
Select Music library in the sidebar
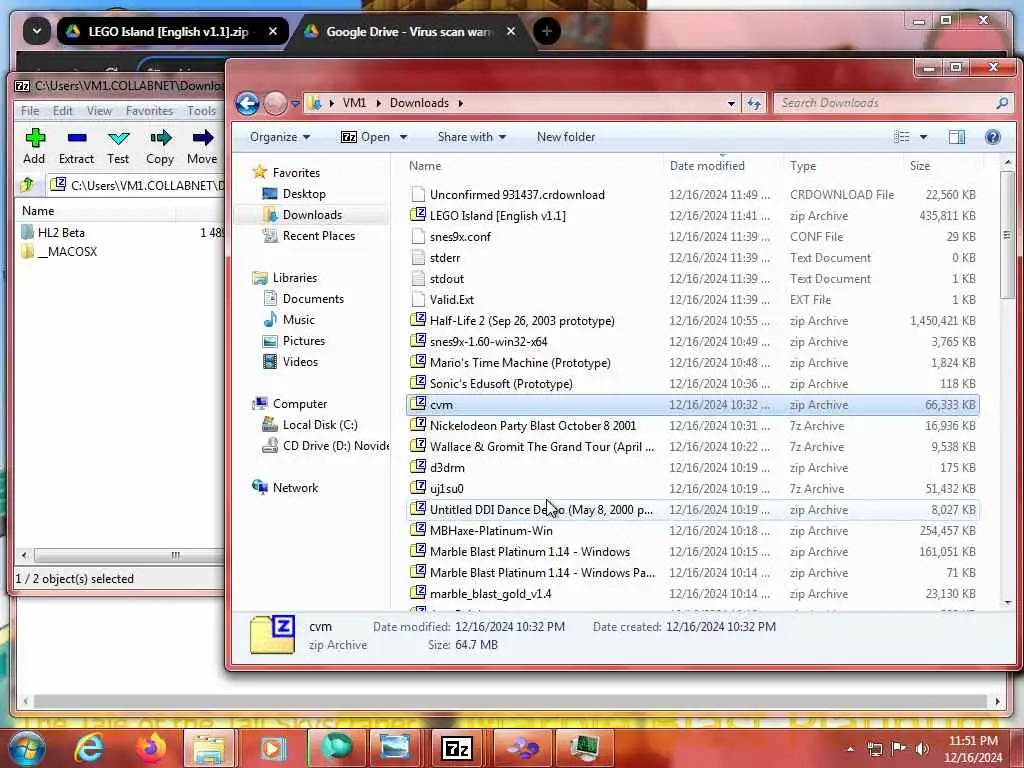(x=298, y=319)
